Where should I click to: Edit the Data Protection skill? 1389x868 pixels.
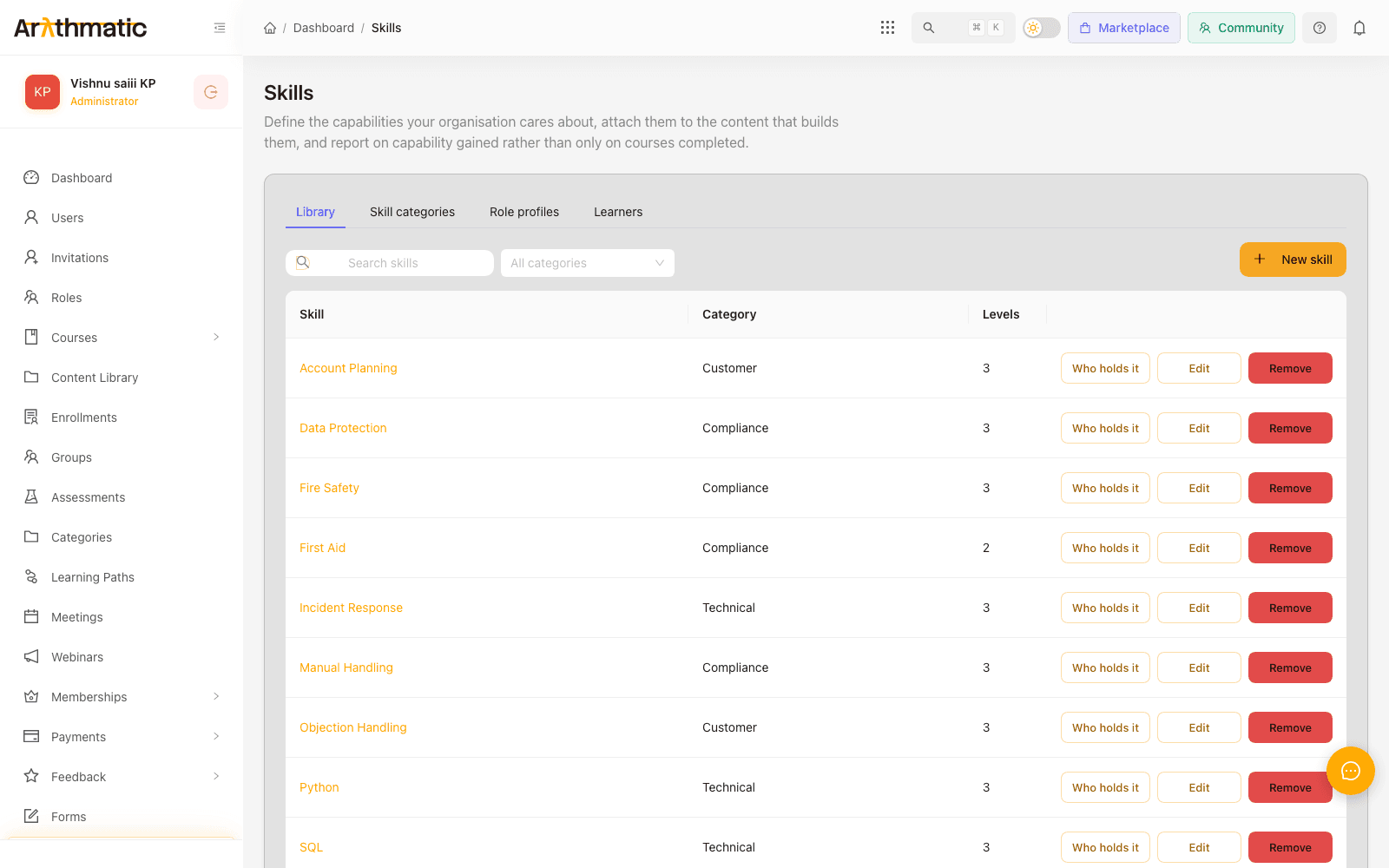(x=1199, y=428)
